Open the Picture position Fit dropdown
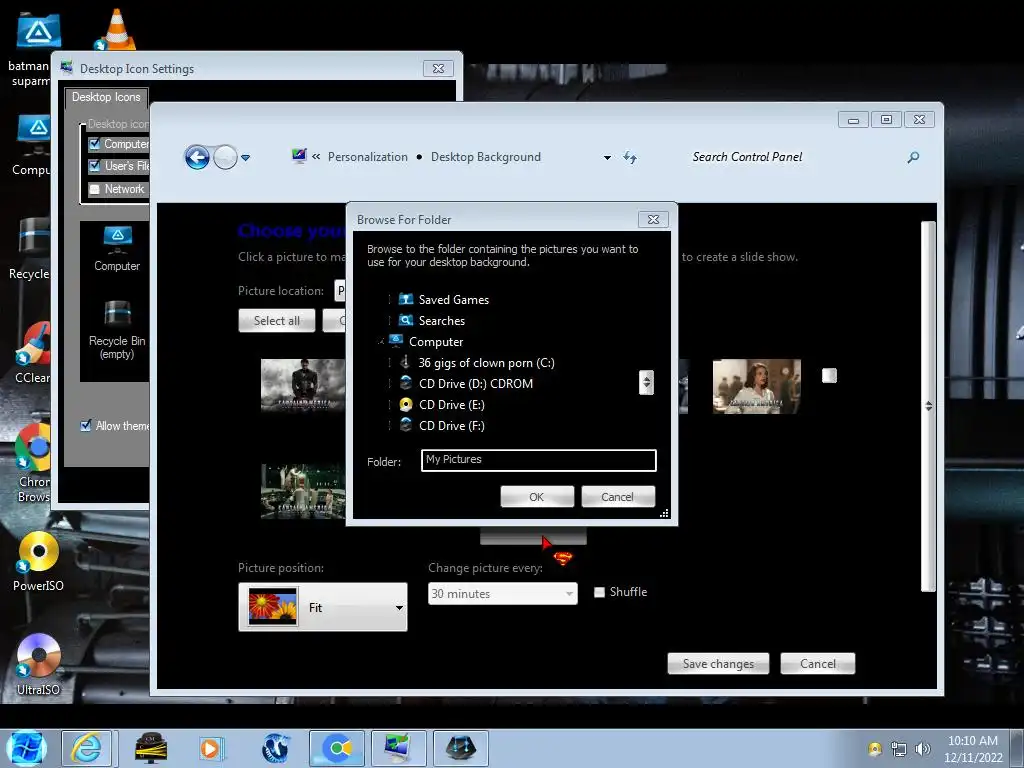The width and height of the screenshot is (1024, 768). pos(323,607)
